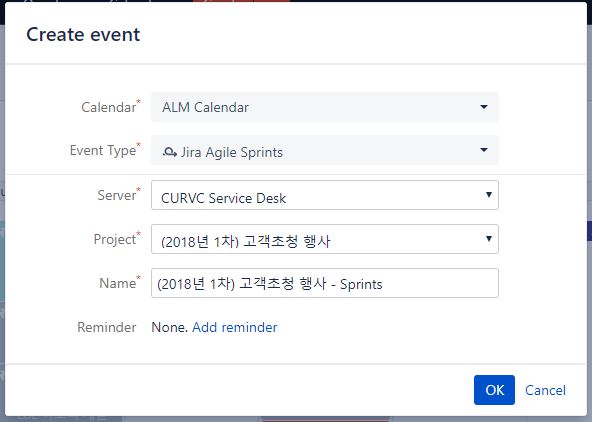Click the Server field label
The width and height of the screenshot is (592, 422).
tap(117, 196)
